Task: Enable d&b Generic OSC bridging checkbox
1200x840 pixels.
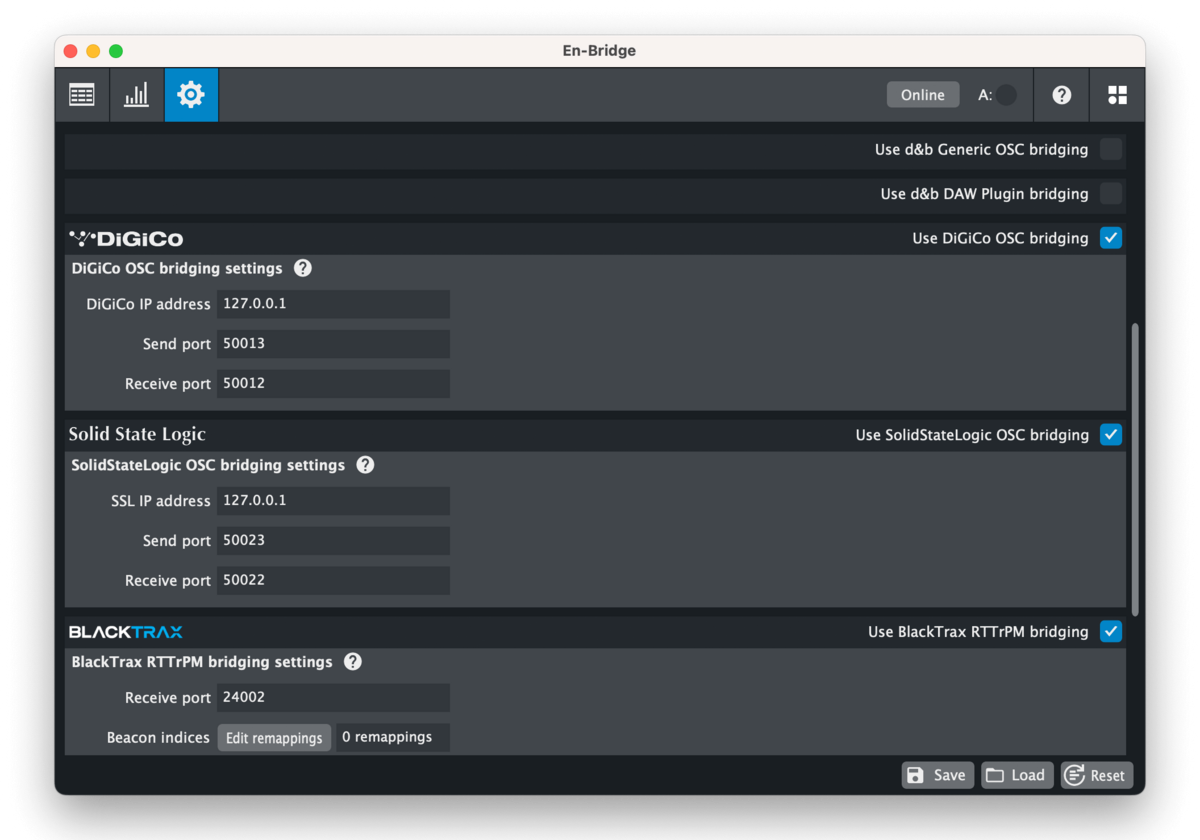Action: [1110, 150]
